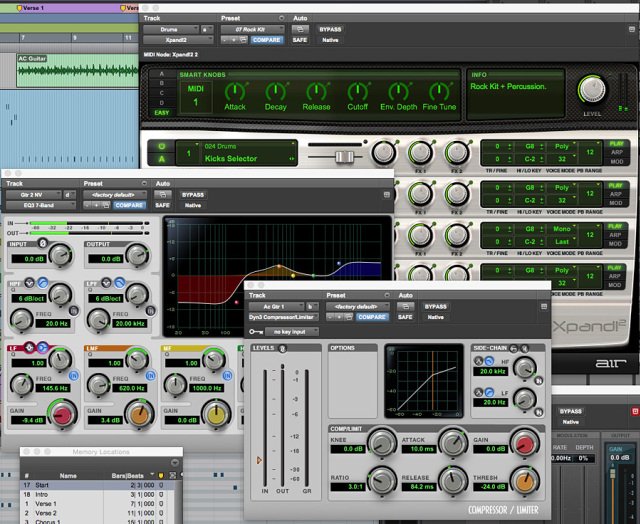The height and width of the screenshot is (524, 640).
Task: Open EQ3 7-Band plugin selector
Action: click(x=40, y=205)
